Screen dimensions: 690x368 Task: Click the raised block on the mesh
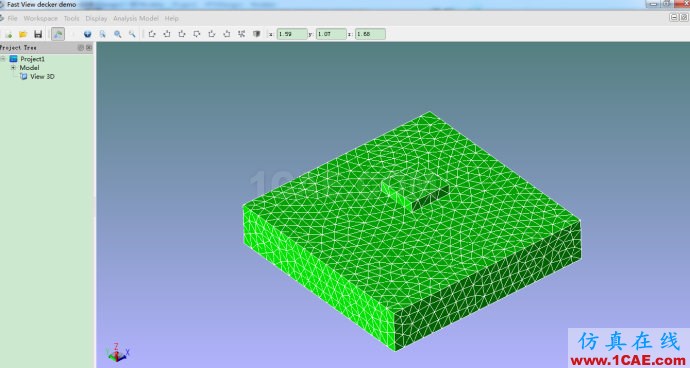(x=415, y=191)
